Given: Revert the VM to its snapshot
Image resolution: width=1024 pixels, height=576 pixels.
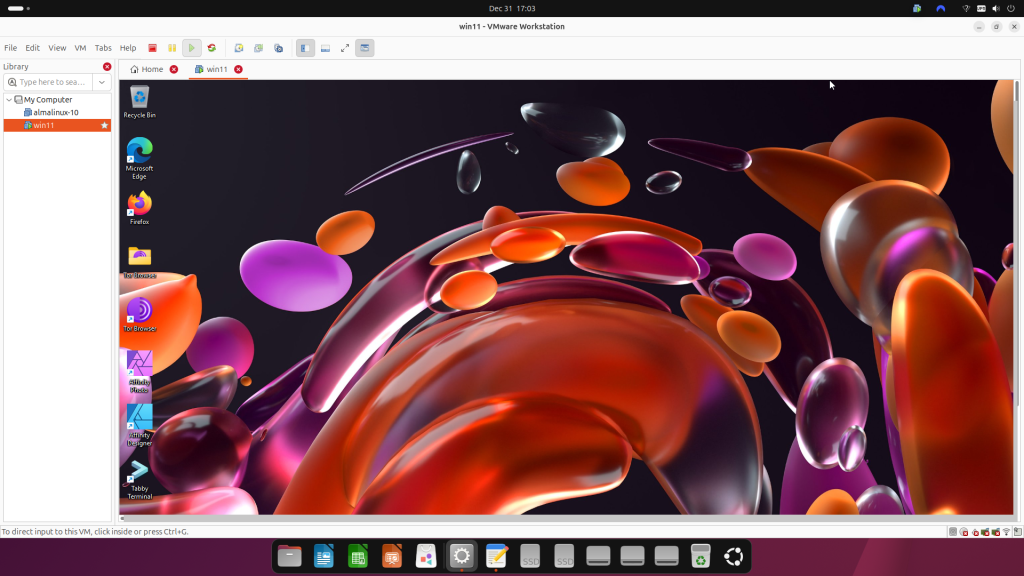Looking at the screenshot, I should 258,47.
